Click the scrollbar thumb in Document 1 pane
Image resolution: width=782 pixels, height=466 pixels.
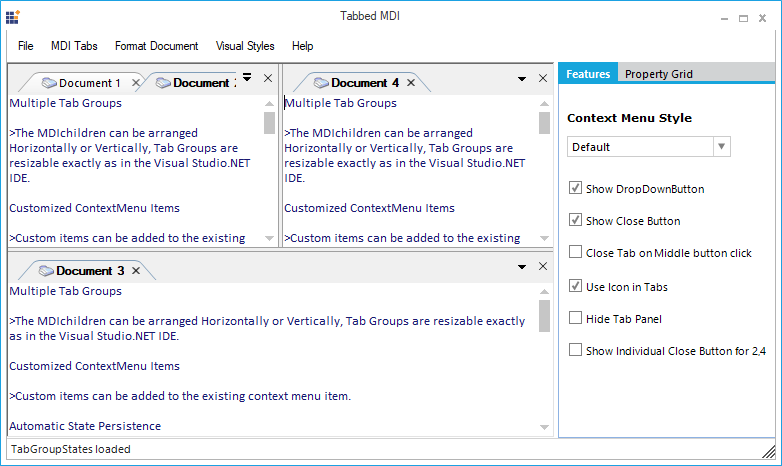coord(269,123)
